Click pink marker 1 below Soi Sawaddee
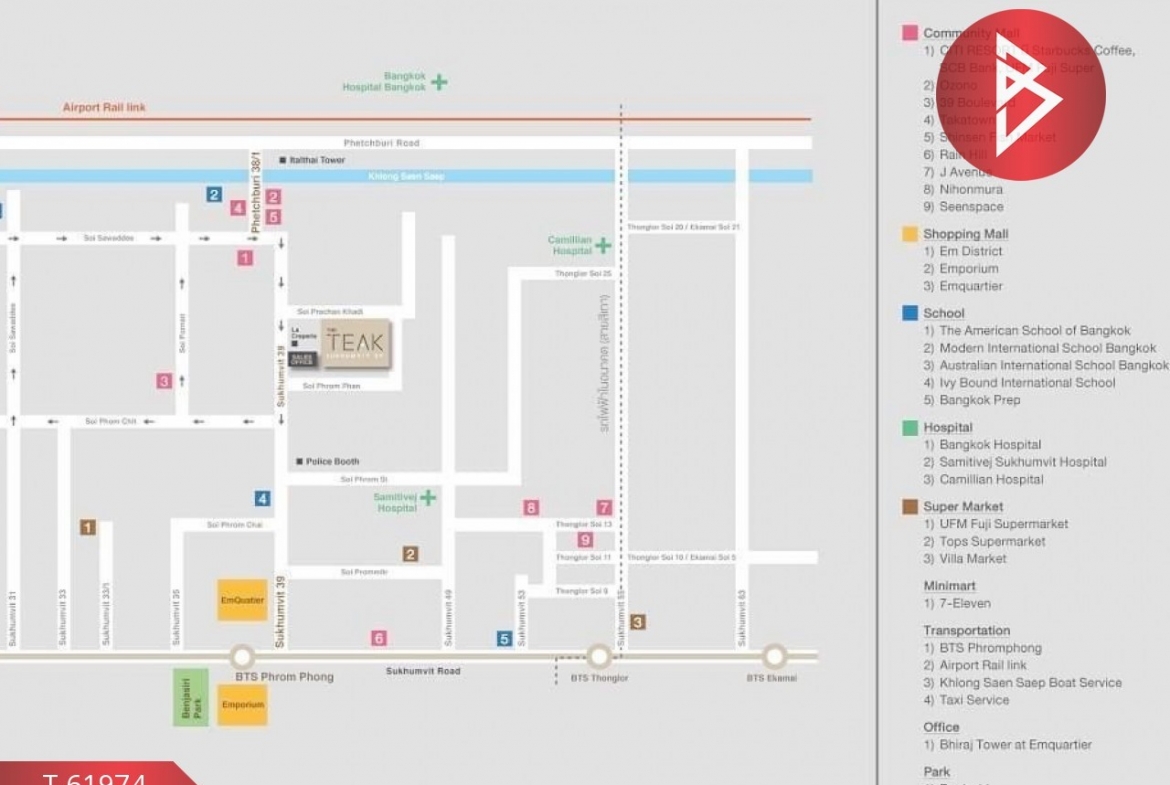 [x=245, y=257]
